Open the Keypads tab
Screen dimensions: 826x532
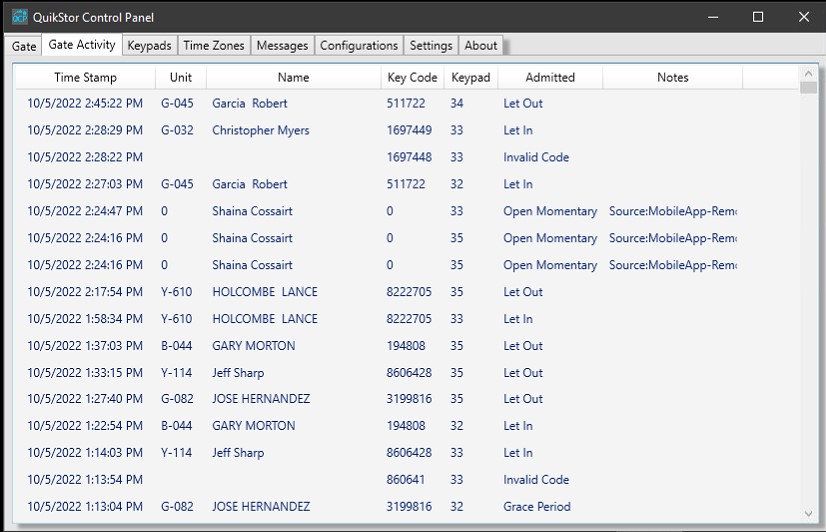[150, 46]
